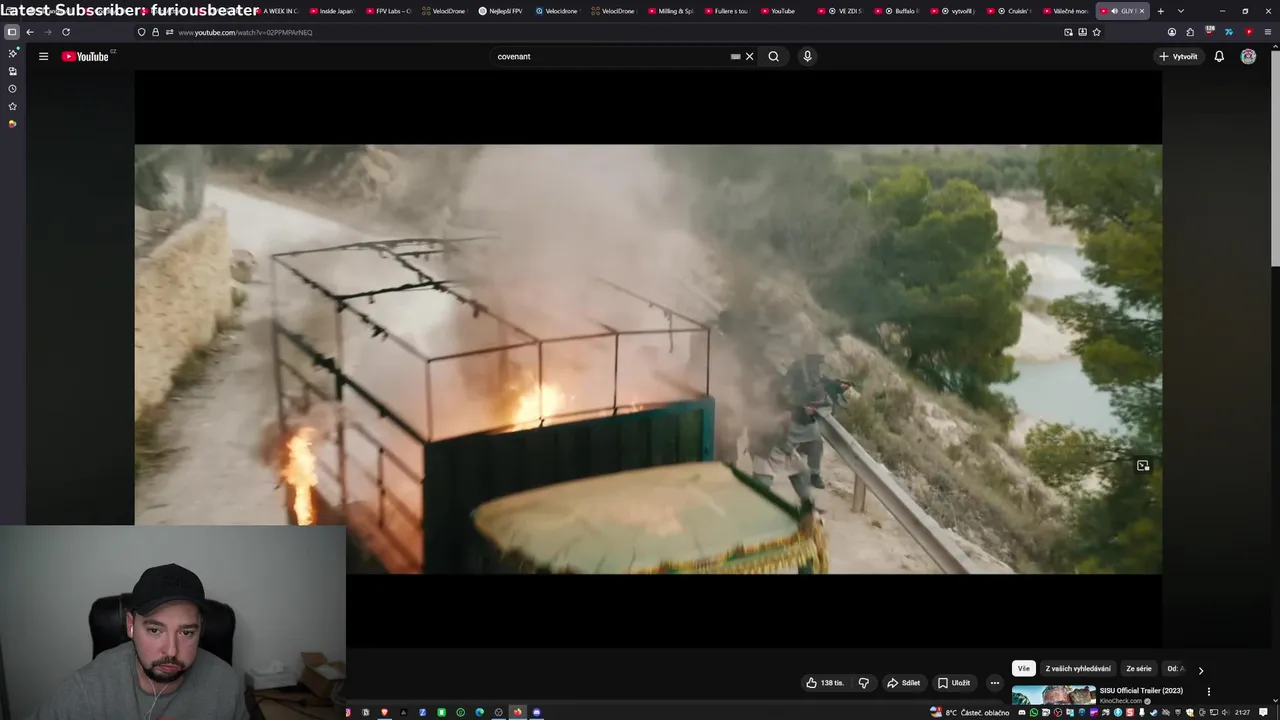Viewport: 1280px width, 720px height.
Task: Go to the YouTube home logo
Action: 86,56
